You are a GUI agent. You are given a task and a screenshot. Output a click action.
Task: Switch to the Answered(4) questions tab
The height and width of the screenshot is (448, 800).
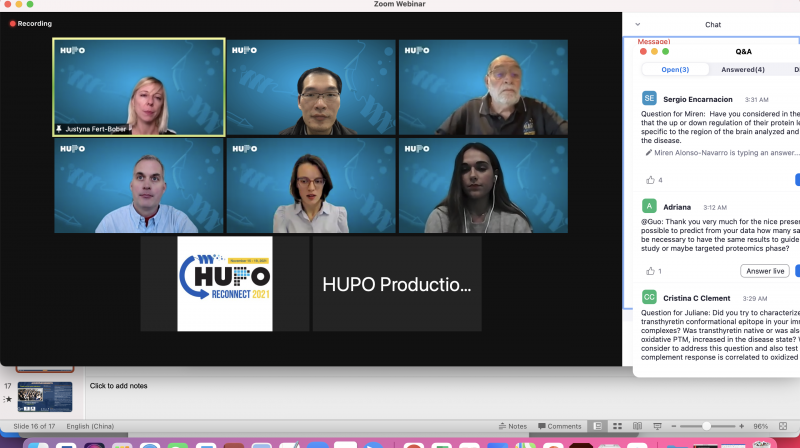pos(743,69)
